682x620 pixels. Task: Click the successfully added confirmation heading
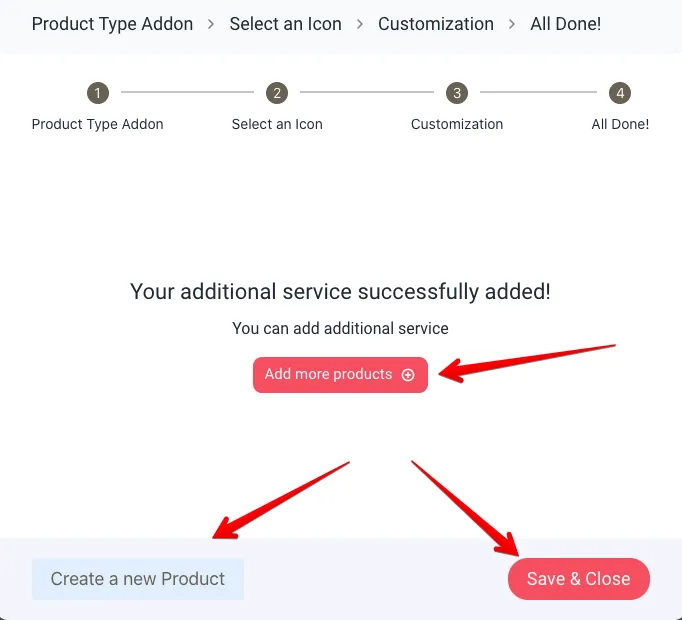click(340, 292)
